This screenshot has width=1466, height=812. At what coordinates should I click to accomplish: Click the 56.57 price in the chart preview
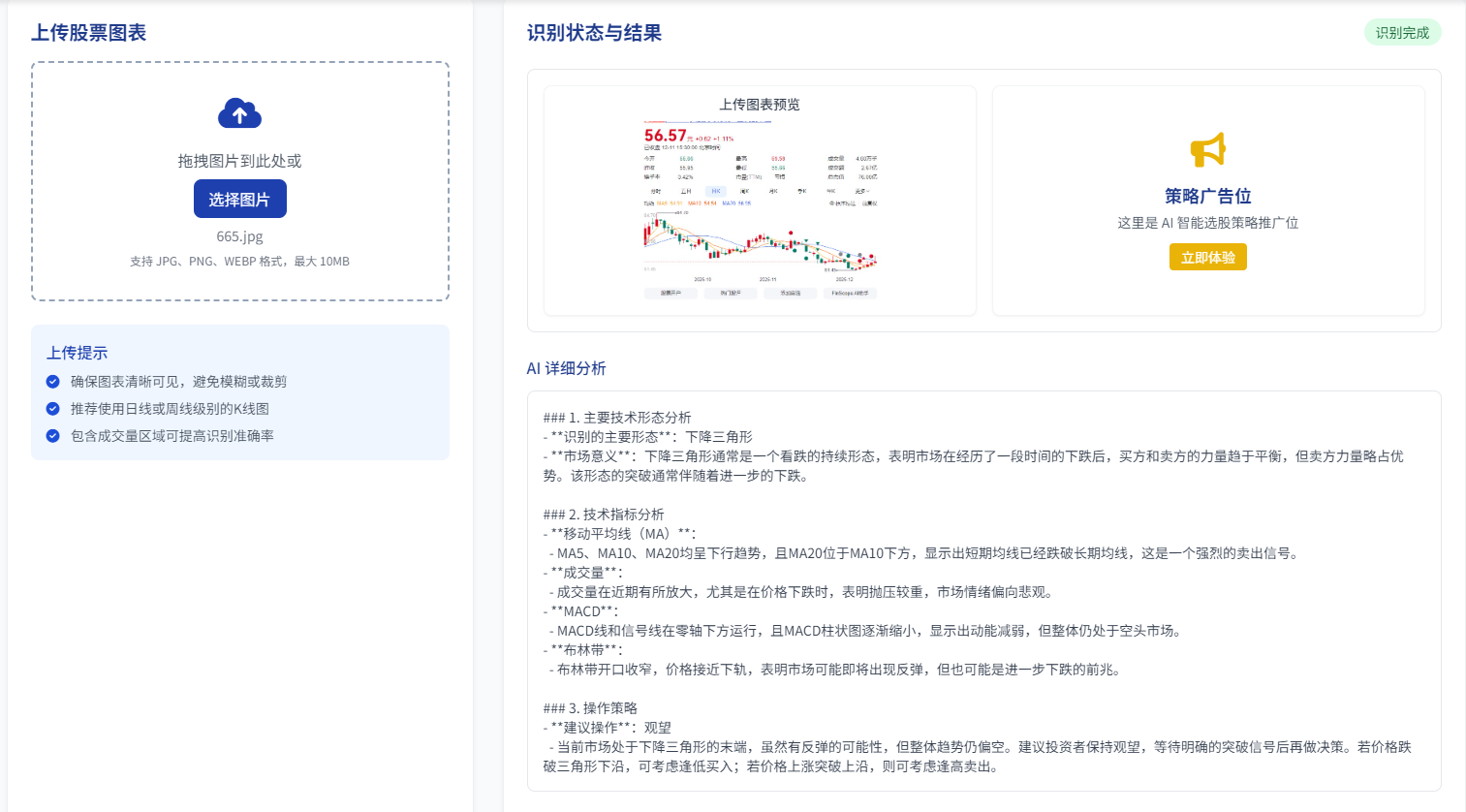[x=666, y=136]
